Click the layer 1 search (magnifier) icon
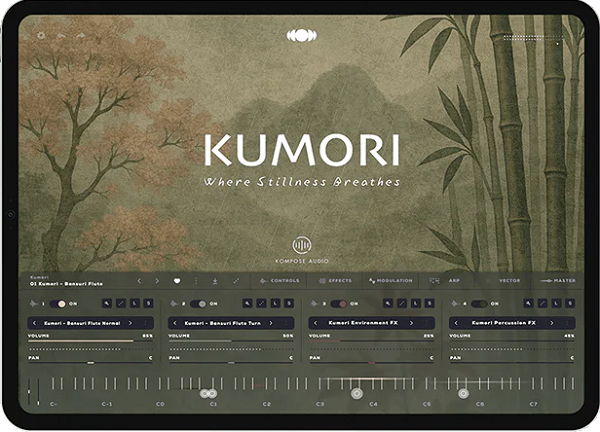The width and height of the screenshot is (600, 432). tap(107, 303)
